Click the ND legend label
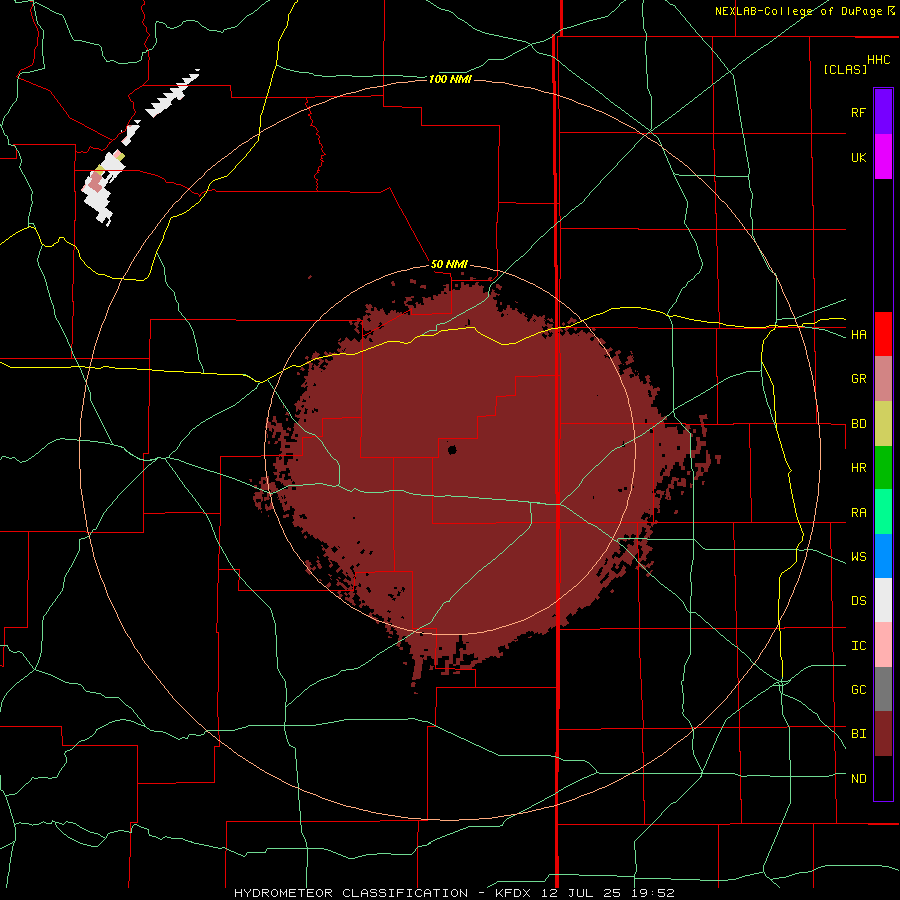 click(858, 779)
